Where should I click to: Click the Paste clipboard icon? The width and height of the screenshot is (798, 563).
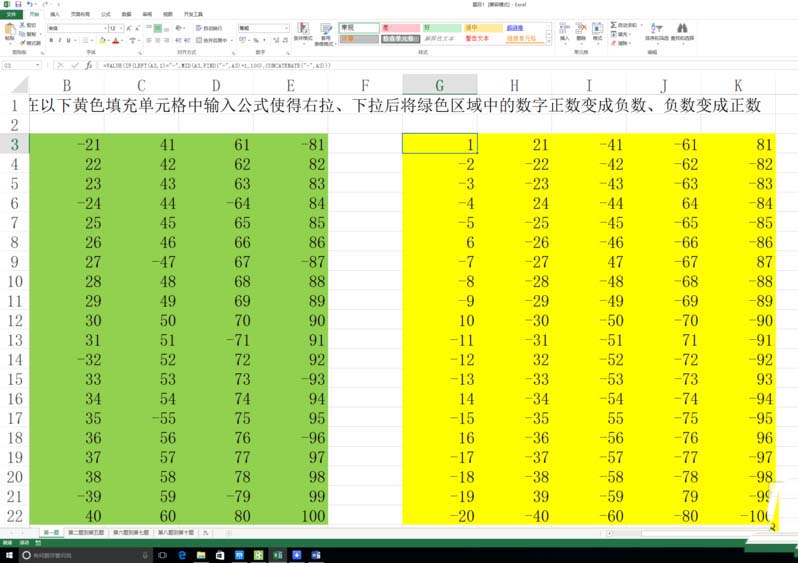pos(10,29)
